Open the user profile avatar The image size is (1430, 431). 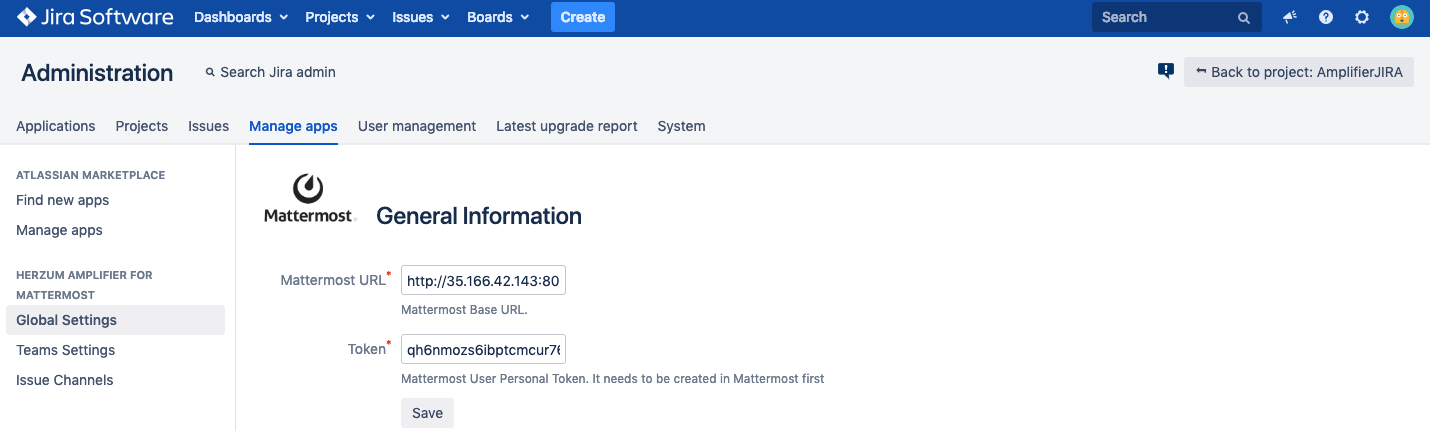[1401, 17]
